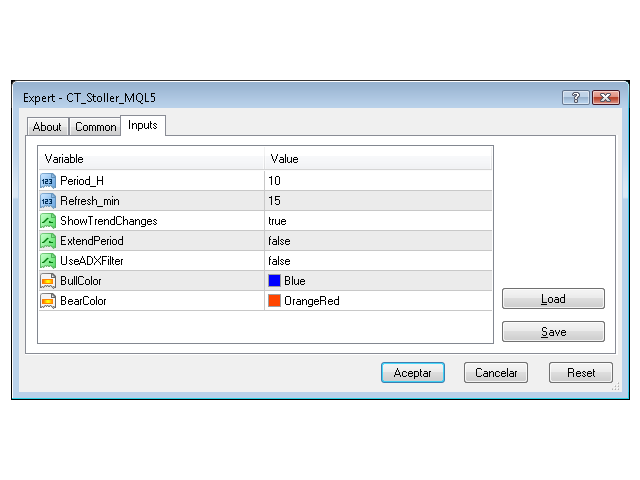Select the UseADXFilter variable name
The height and width of the screenshot is (480, 640).
click(91, 261)
